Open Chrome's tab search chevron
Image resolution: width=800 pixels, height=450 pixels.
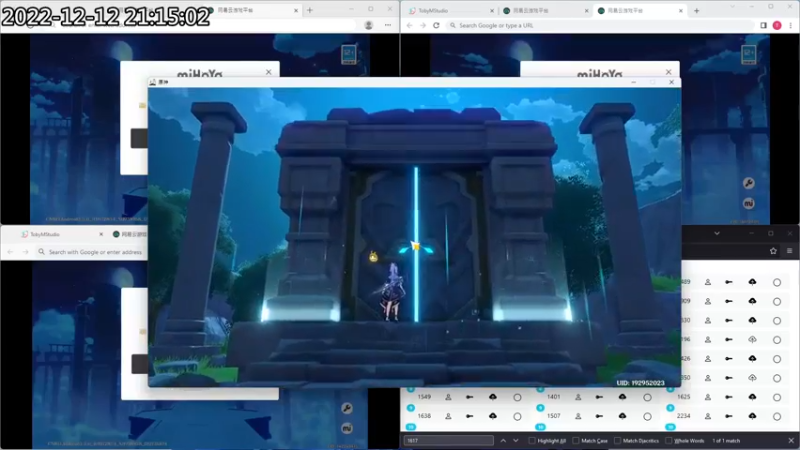pos(732,7)
